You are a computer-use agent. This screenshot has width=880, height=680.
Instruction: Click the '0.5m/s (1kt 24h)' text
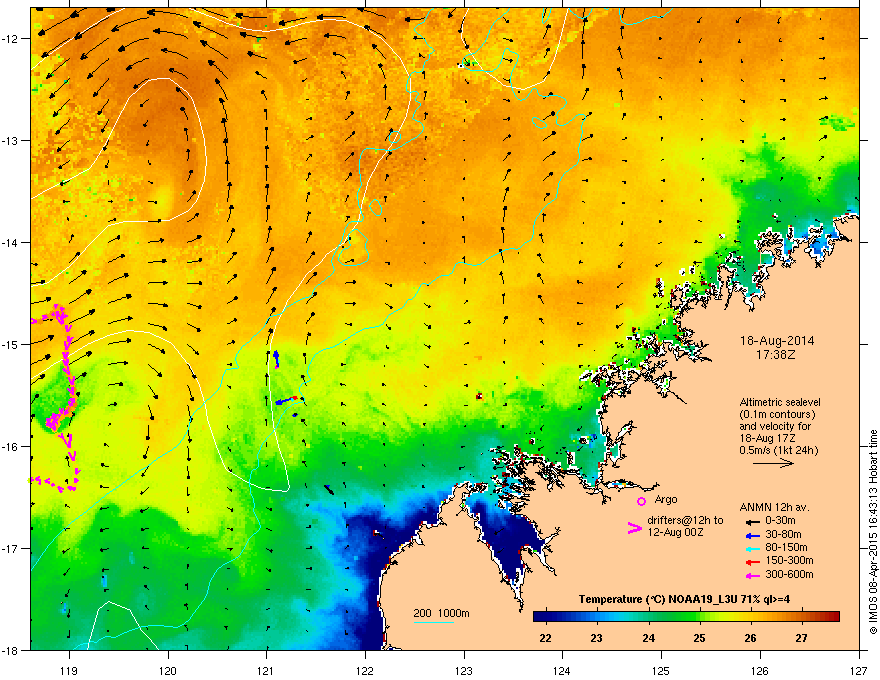click(778, 450)
